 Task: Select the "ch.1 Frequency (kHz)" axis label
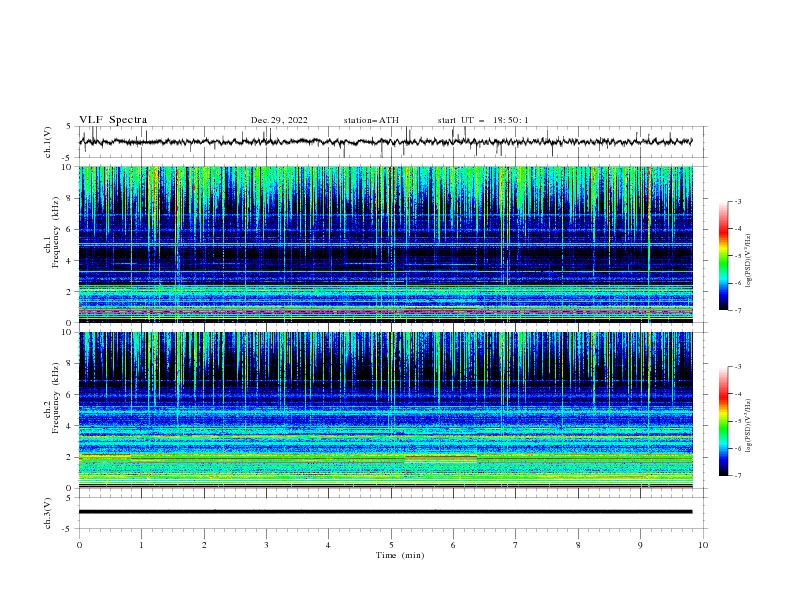tap(52, 230)
